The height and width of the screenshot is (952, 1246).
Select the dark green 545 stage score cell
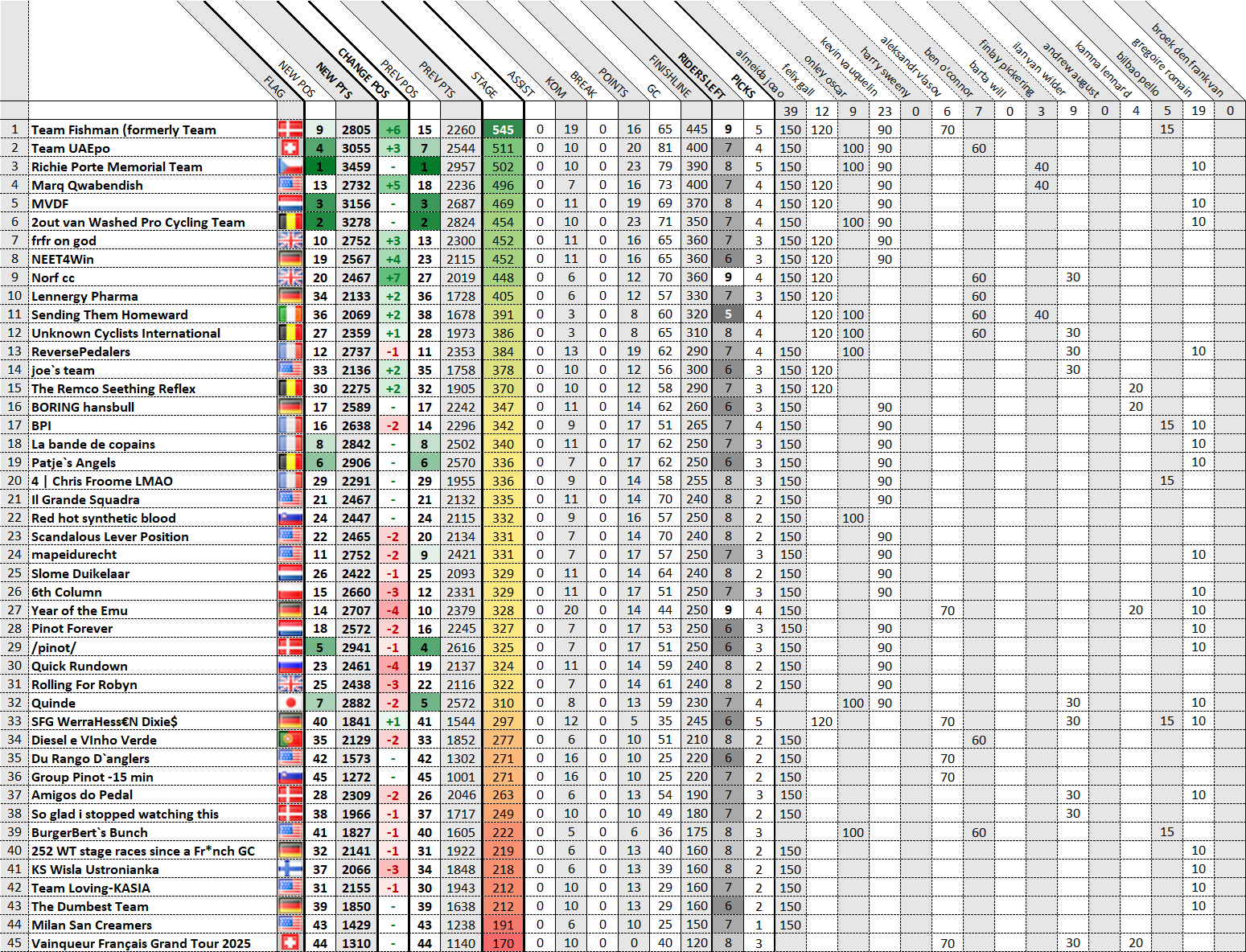(x=503, y=129)
